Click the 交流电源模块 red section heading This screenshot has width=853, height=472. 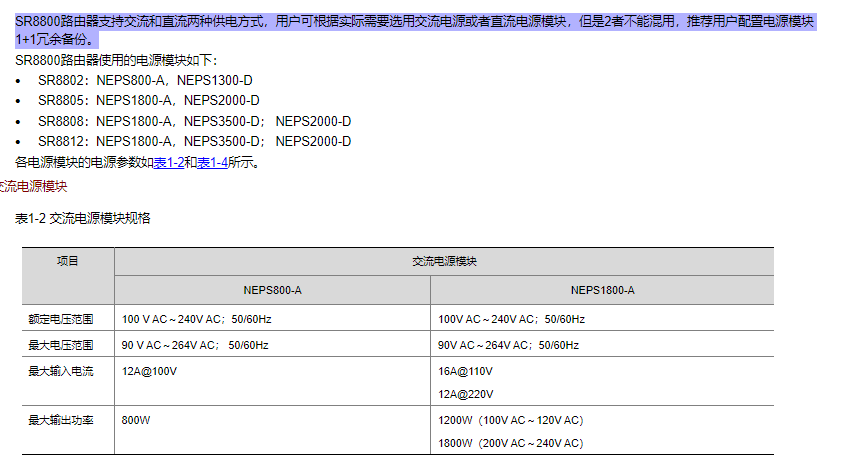point(33,187)
